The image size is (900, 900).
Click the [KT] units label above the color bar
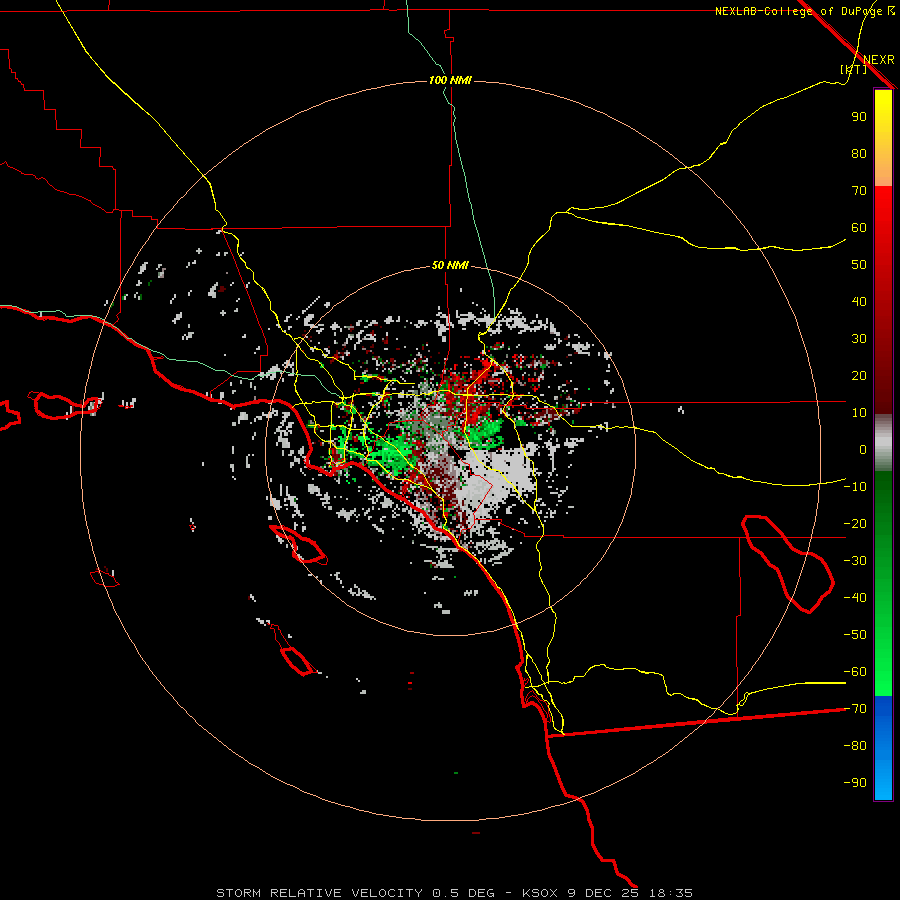pyautogui.click(x=853, y=69)
